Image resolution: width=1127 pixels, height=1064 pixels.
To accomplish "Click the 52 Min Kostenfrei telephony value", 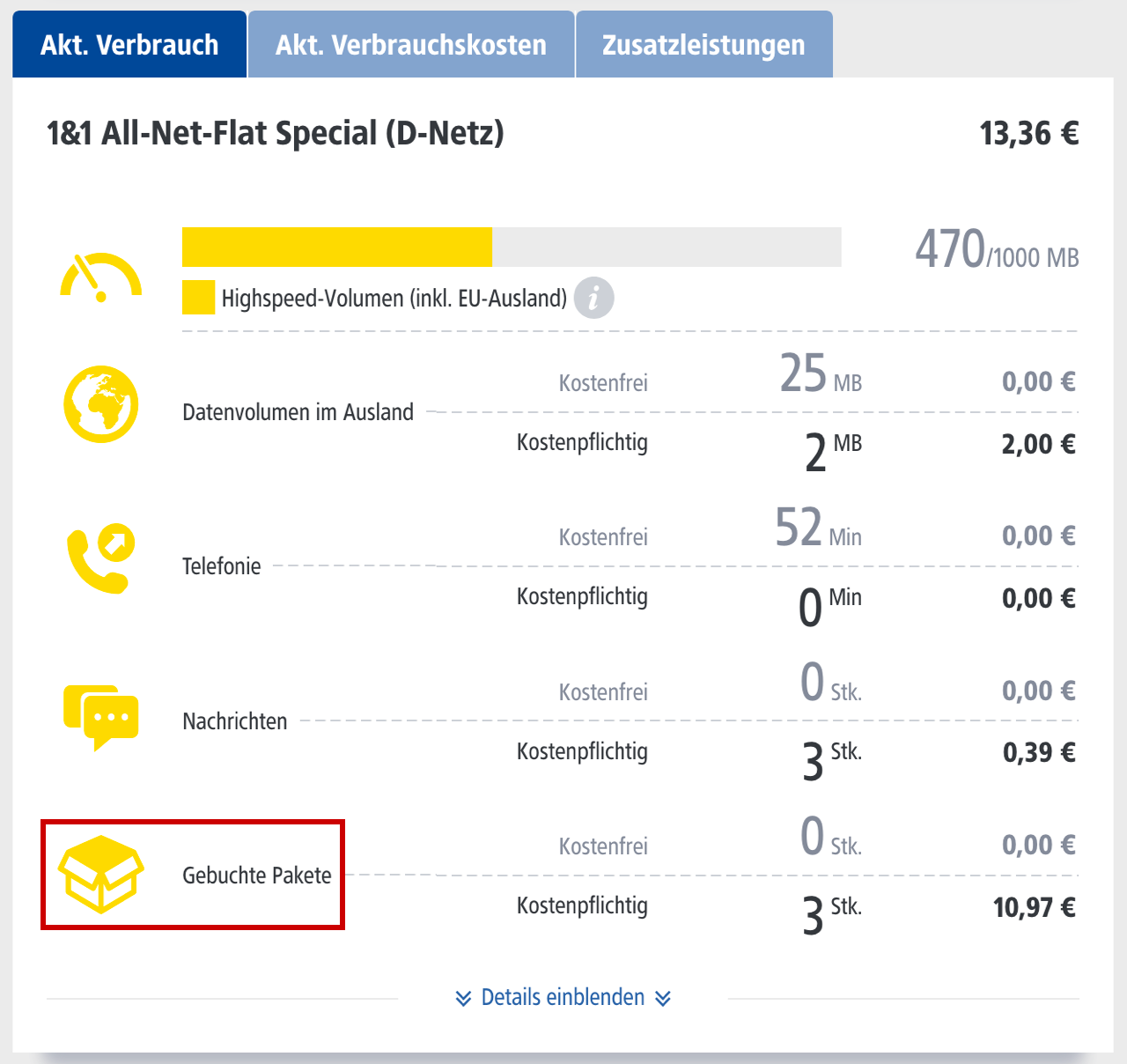I will pos(818,528).
